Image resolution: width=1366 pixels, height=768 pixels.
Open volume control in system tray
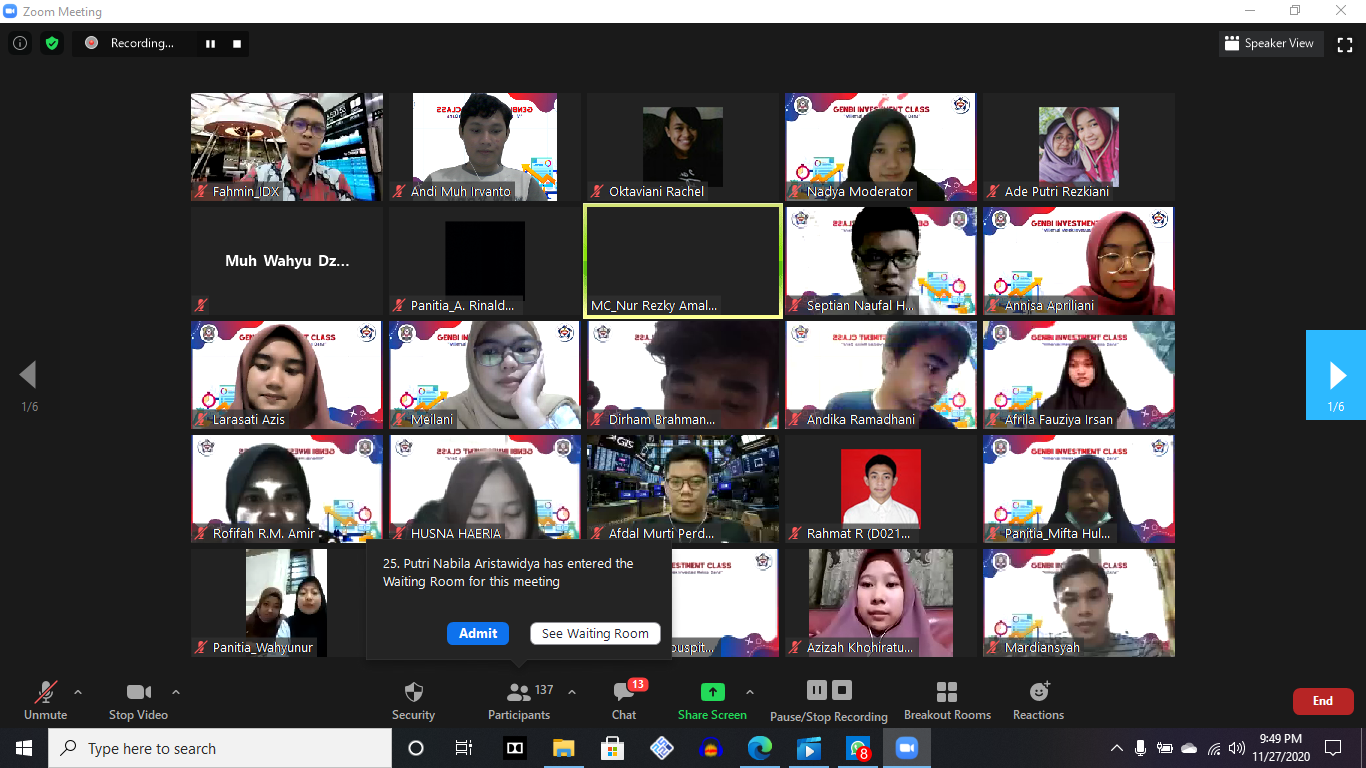click(1237, 748)
